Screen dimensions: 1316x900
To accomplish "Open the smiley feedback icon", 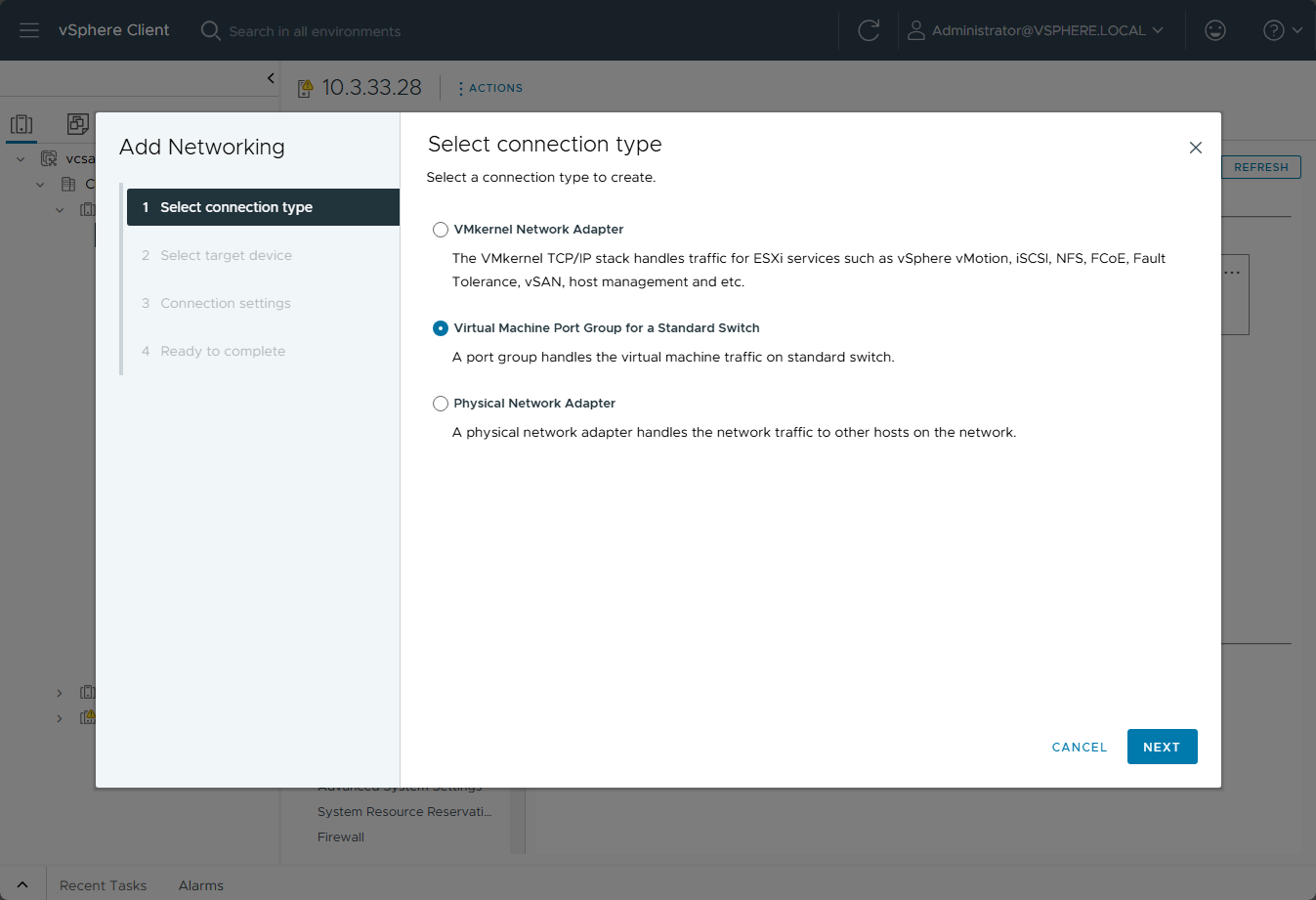I will [1214, 30].
